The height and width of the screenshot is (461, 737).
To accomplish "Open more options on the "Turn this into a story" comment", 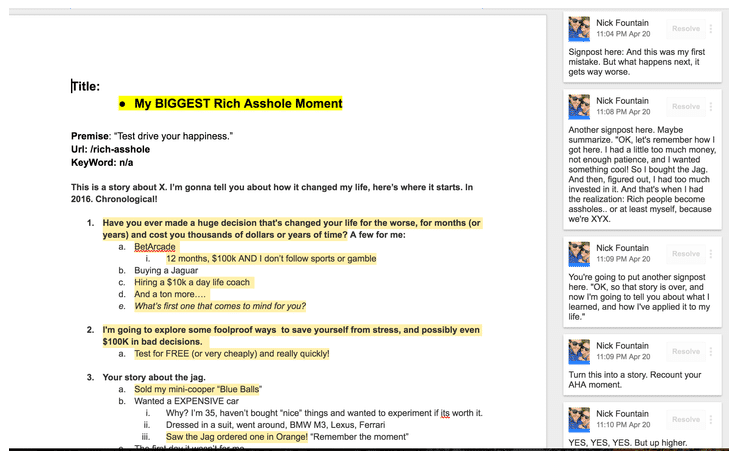I will coord(711,352).
